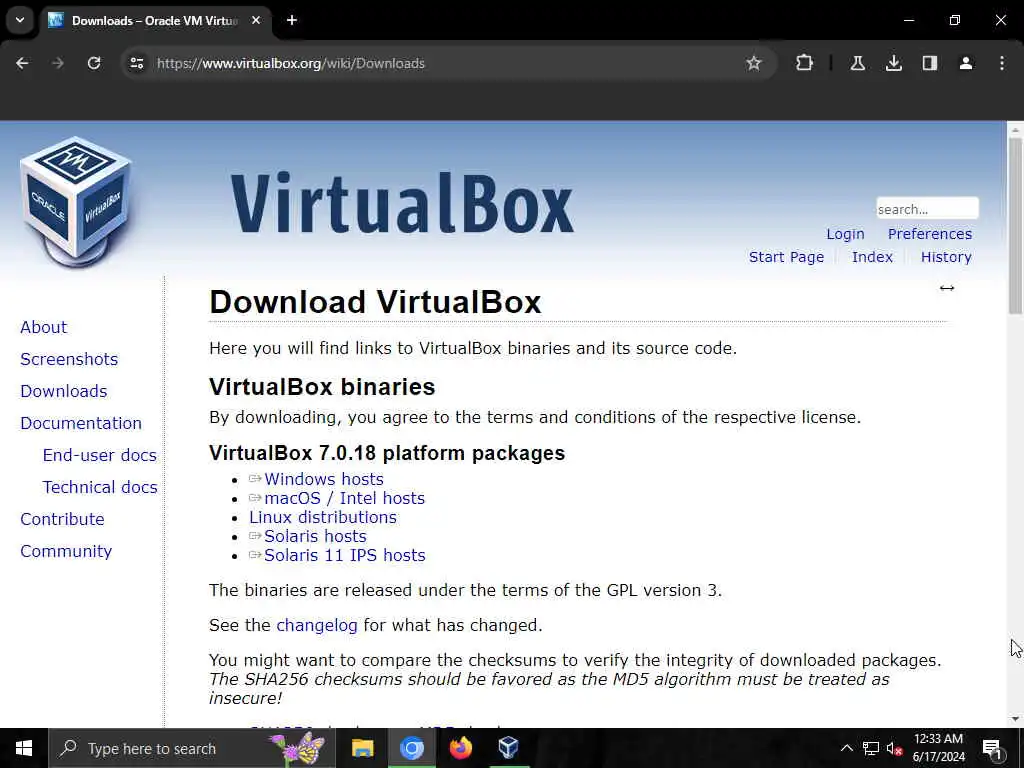Click the taskbar search box
The height and width of the screenshot is (768, 1024).
click(192, 748)
